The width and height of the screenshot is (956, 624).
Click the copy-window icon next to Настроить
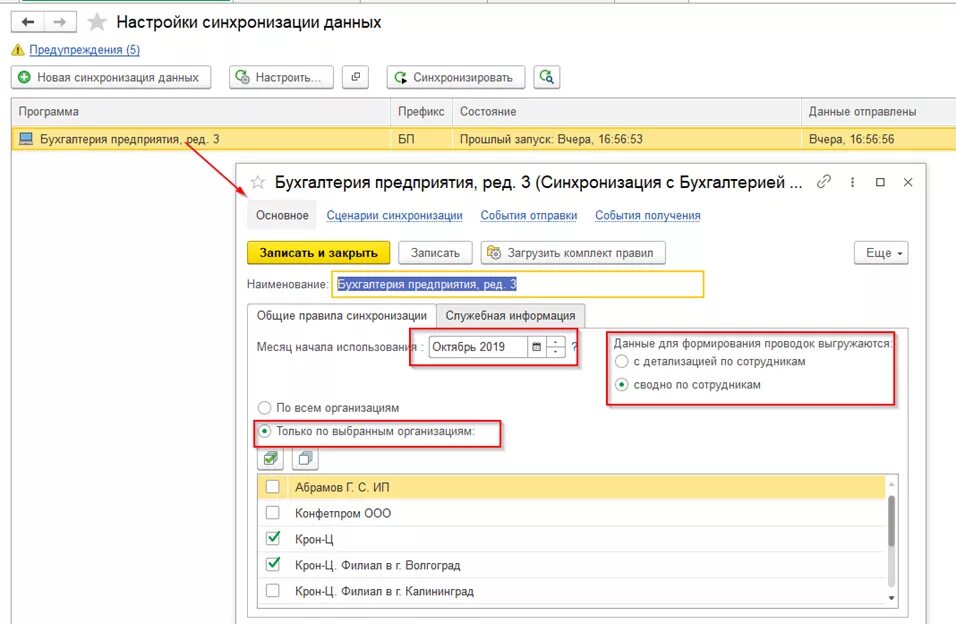click(x=355, y=77)
